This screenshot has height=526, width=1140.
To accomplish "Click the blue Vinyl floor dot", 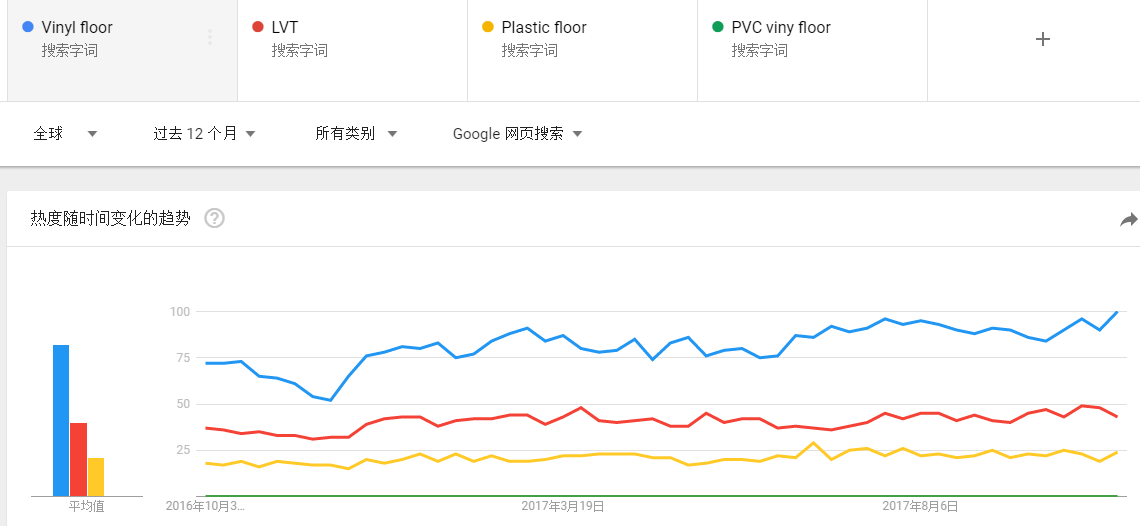I will click(28, 28).
